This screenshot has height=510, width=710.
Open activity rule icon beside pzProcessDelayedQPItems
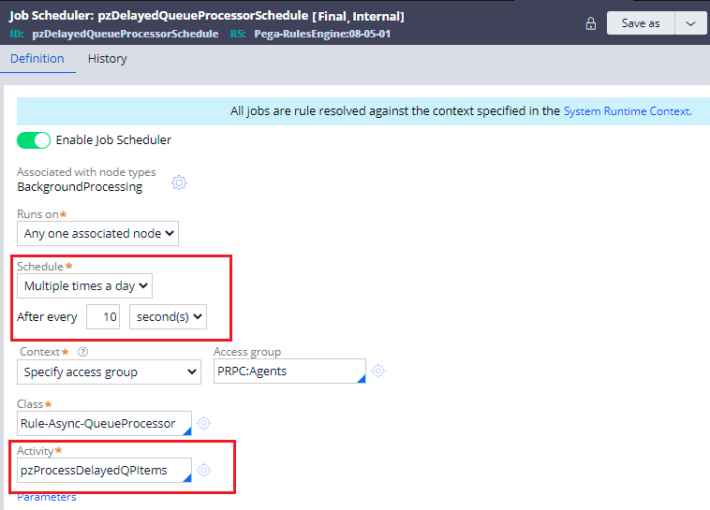[203, 470]
